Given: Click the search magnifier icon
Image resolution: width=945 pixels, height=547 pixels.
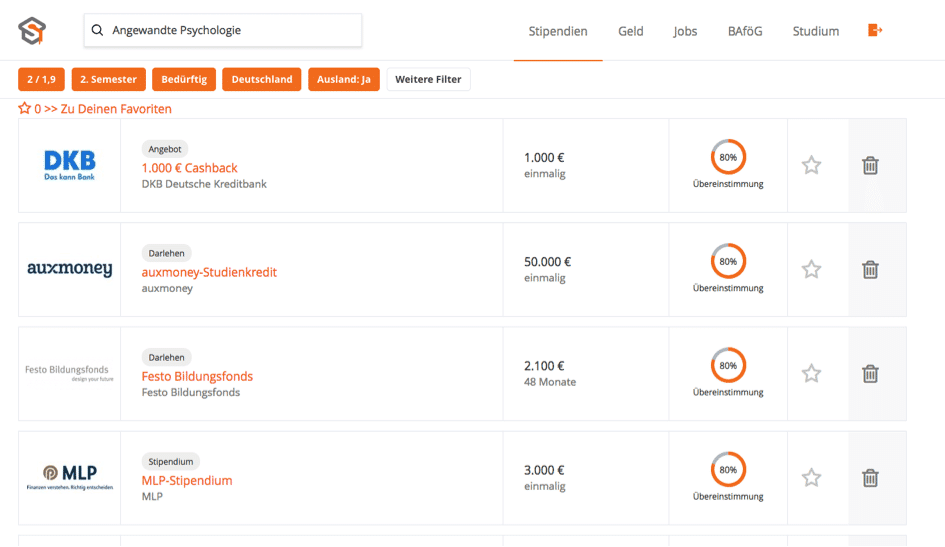Looking at the screenshot, I should pos(97,30).
